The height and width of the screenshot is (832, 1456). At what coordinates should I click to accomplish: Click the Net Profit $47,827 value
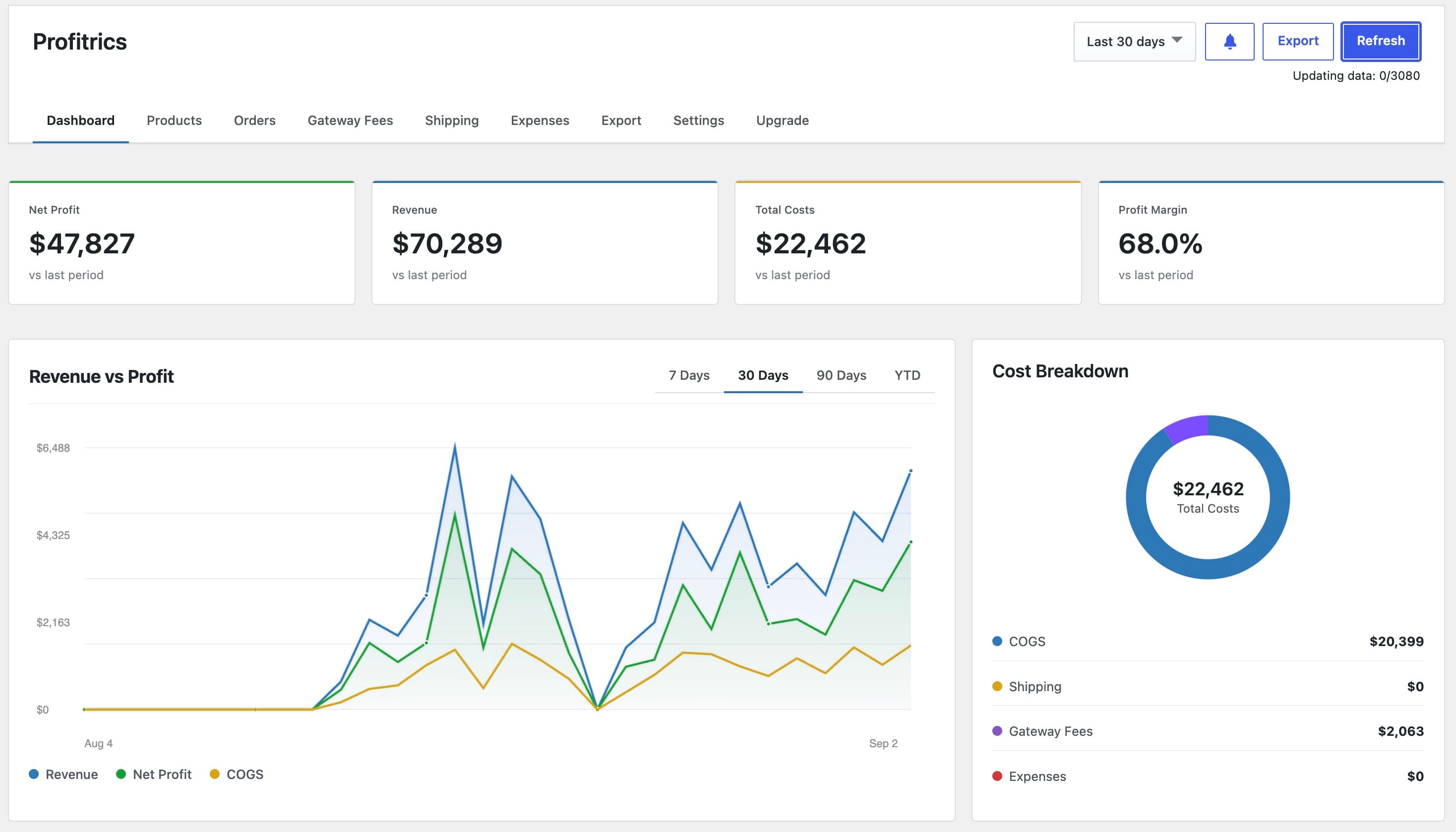tap(82, 243)
